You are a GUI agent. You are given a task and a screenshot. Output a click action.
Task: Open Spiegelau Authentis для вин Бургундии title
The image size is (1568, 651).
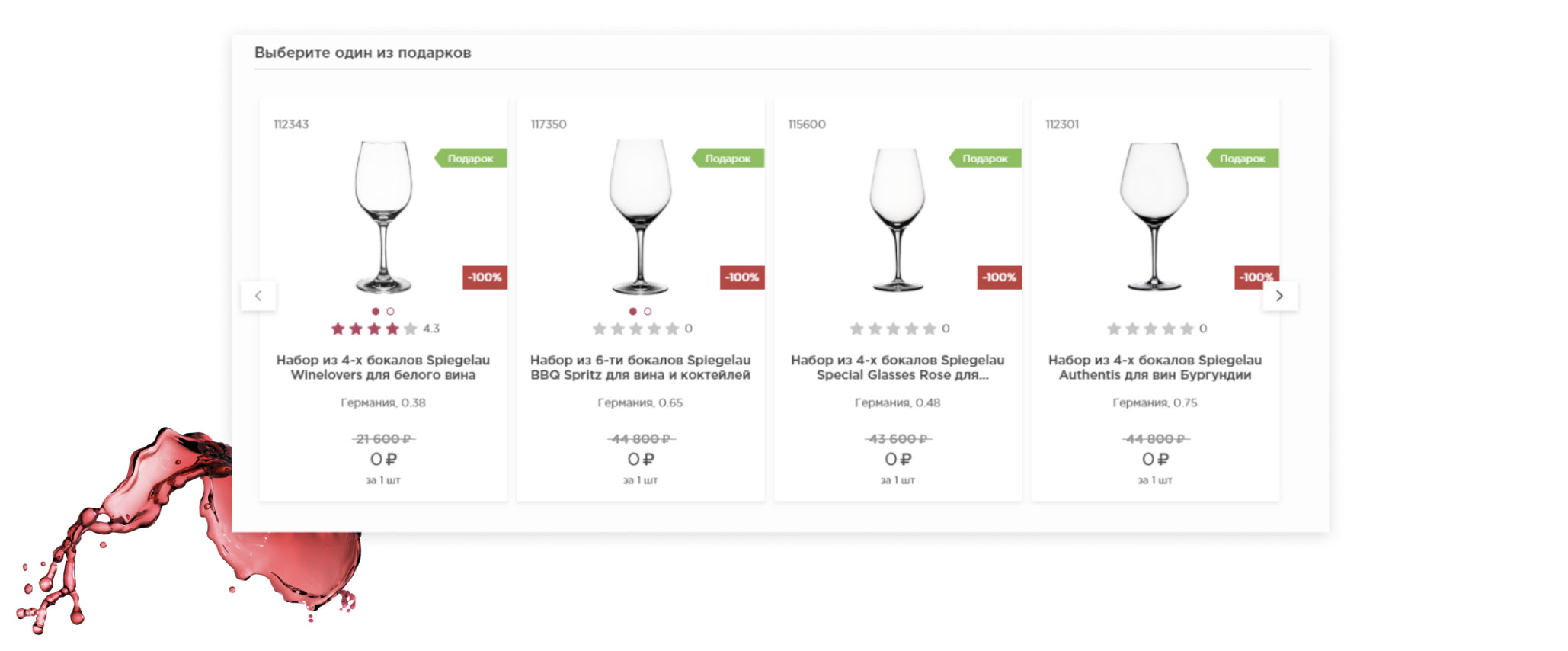[x=1155, y=367]
